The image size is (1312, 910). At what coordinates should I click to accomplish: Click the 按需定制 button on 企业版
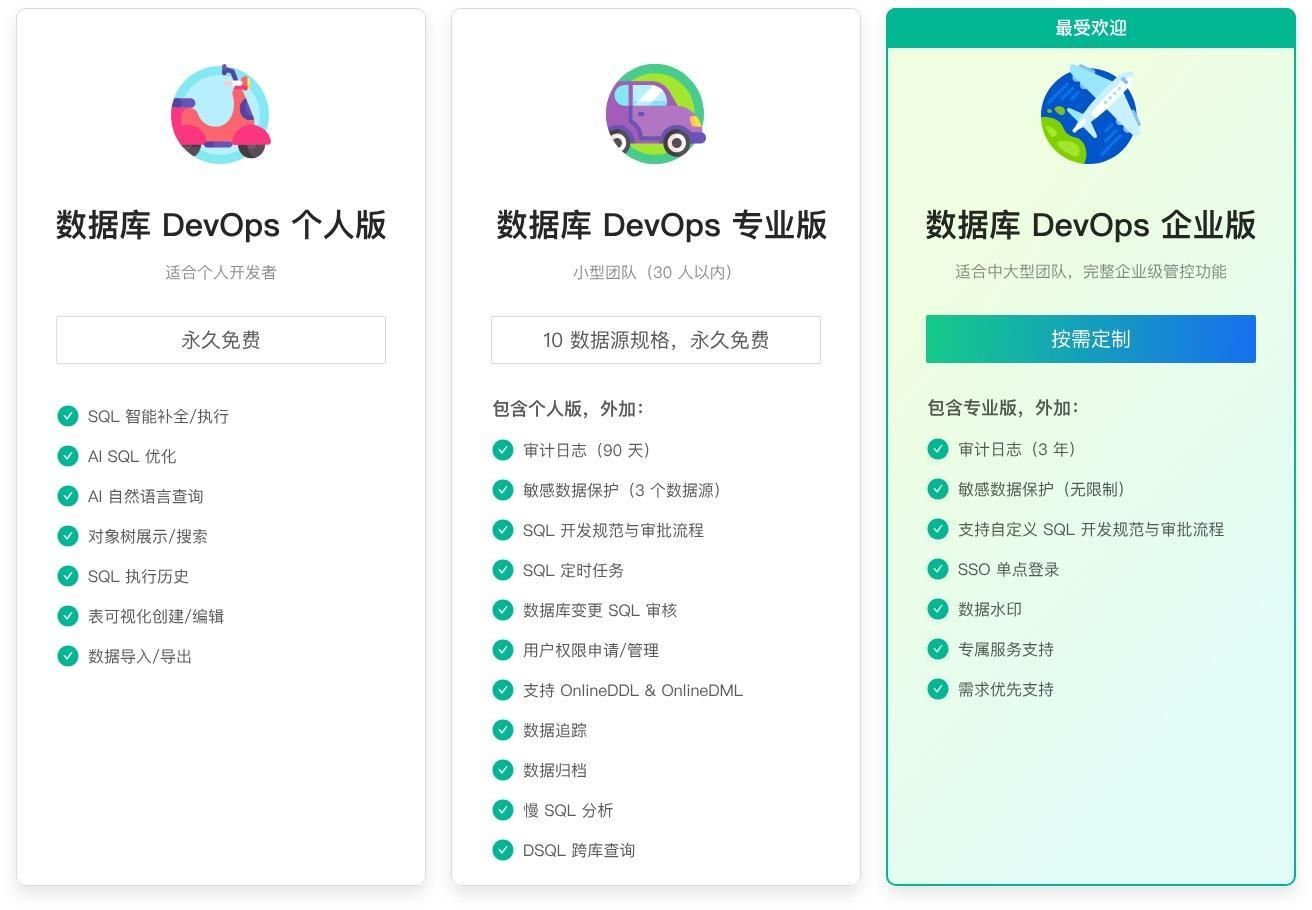click(1090, 339)
